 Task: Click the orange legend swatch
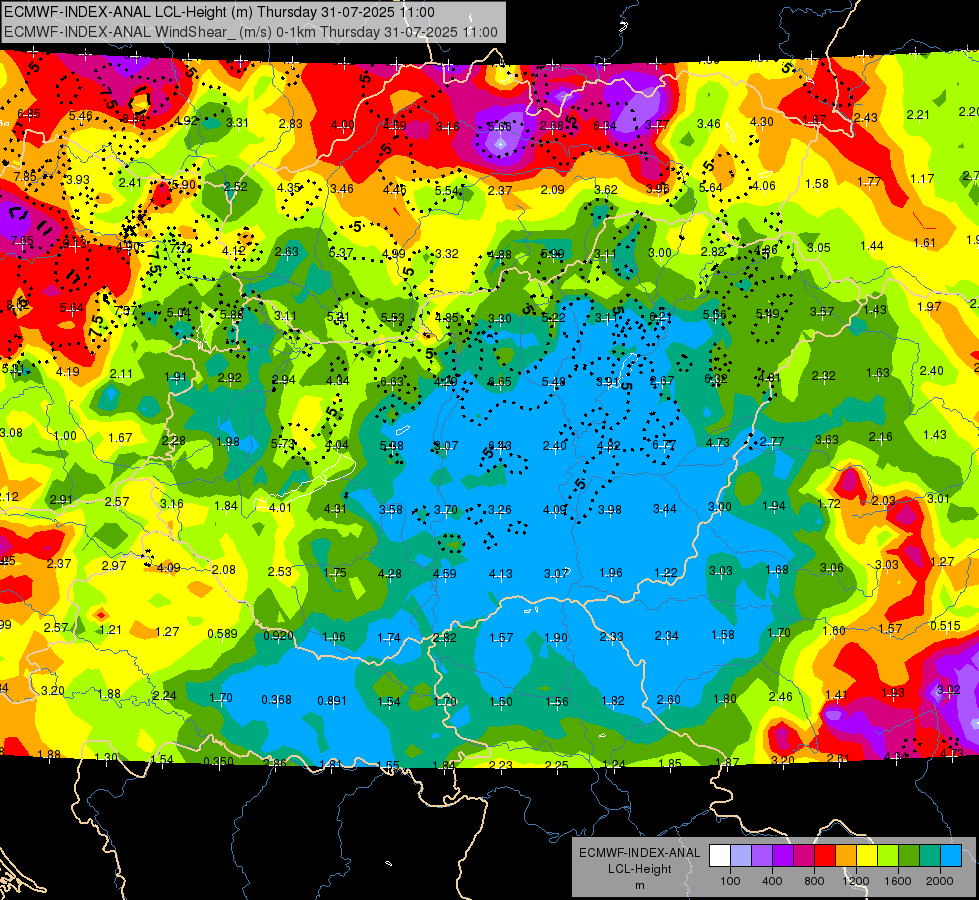[846, 855]
